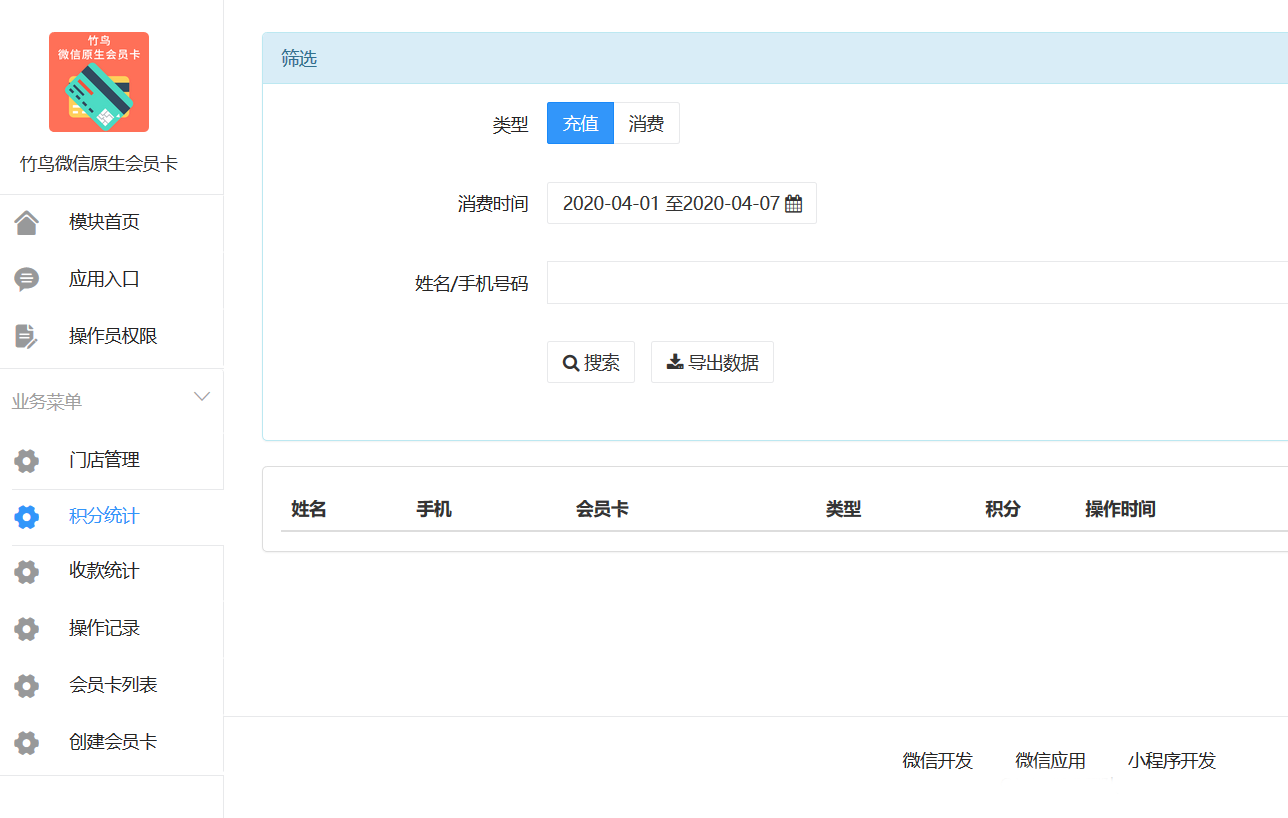Open 收款统计 page
Screen dimensions: 1288x818
pyautogui.click(x=104, y=571)
